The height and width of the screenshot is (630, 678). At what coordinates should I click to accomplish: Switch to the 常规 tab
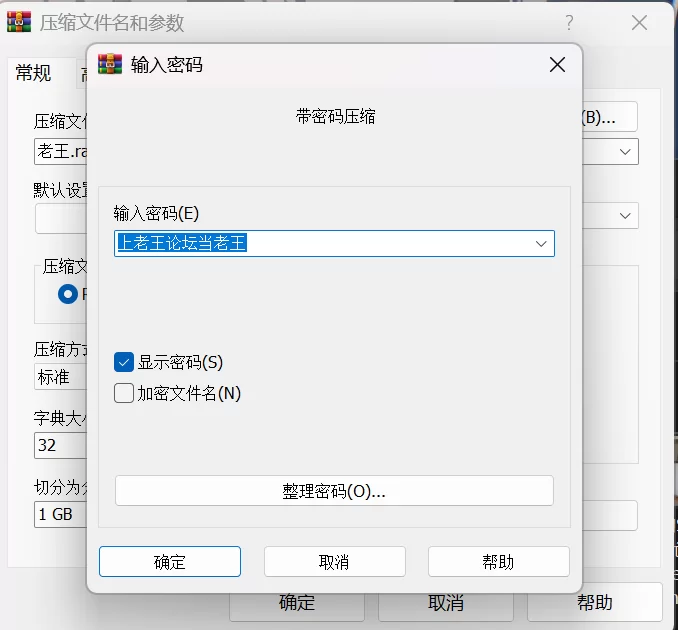(33, 73)
